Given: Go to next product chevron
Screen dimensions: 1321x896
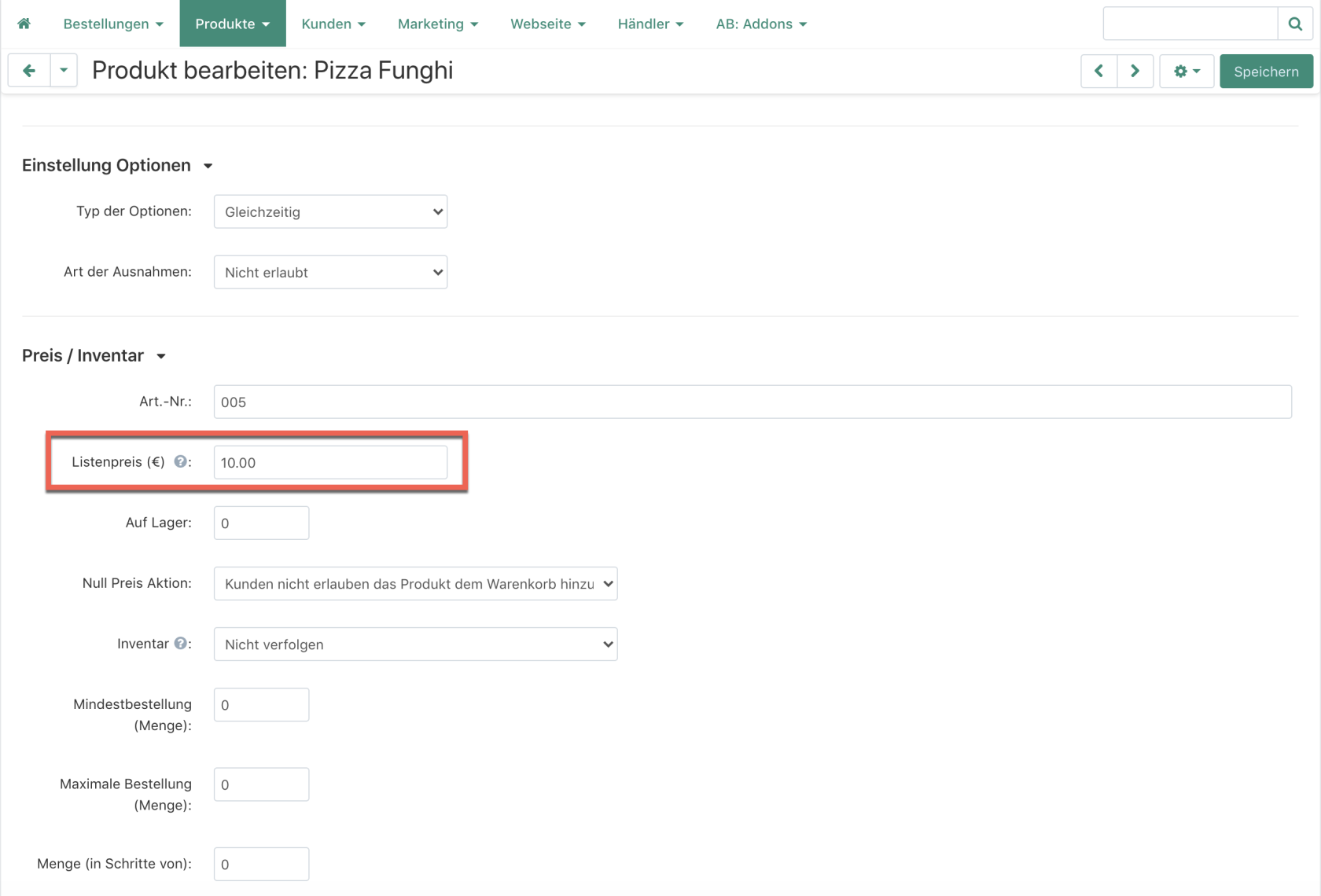Looking at the screenshot, I should (x=1135, y=72).
